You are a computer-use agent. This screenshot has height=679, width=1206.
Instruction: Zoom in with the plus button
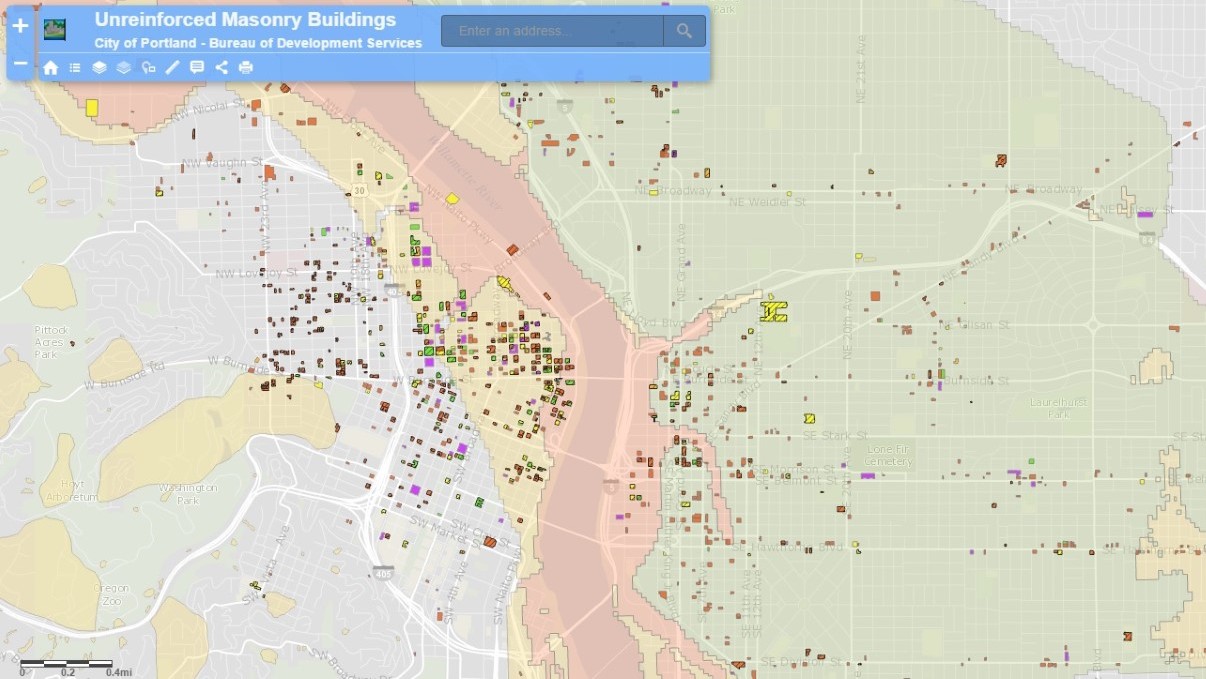[20, 26]
